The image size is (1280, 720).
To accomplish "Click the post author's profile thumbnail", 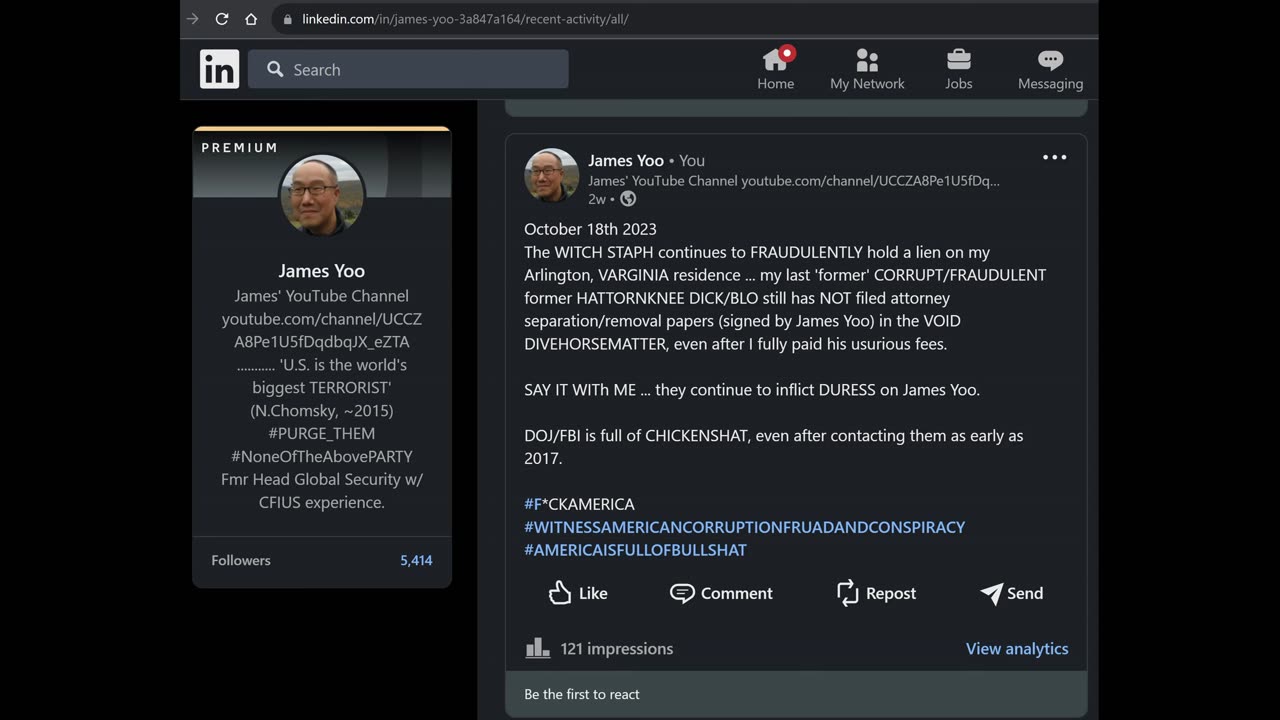I will (x=551, y=176).
